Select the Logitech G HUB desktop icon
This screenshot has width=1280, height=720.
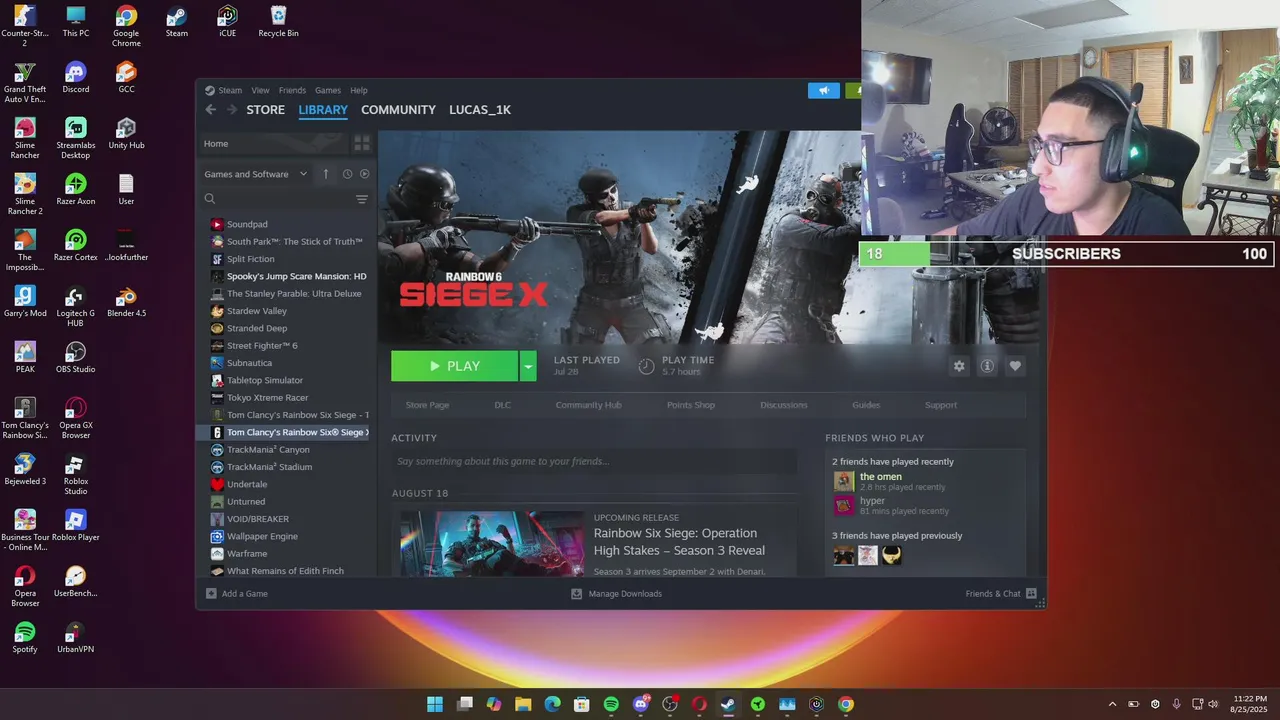75,307
